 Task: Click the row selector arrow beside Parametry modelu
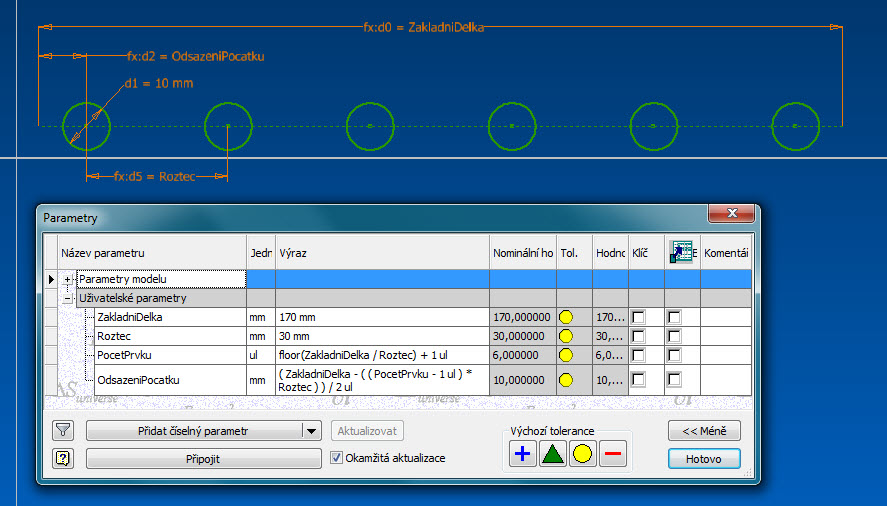pyautogui.click(x=51, y=279)
